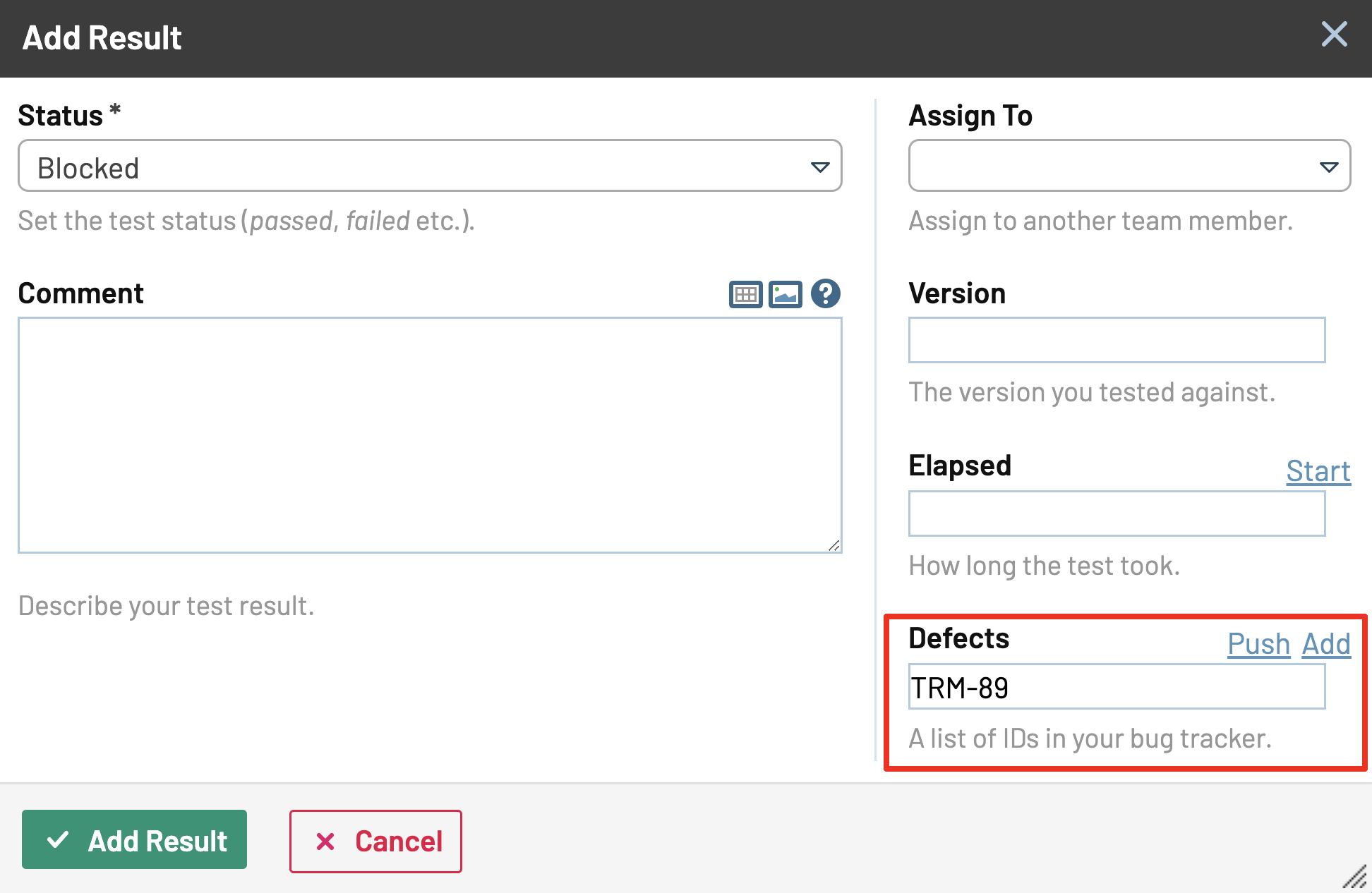The height and width of the screenshot is (893, 1372).
Task: Click the checkmark icon on Add Result
Action: point(58,839)
